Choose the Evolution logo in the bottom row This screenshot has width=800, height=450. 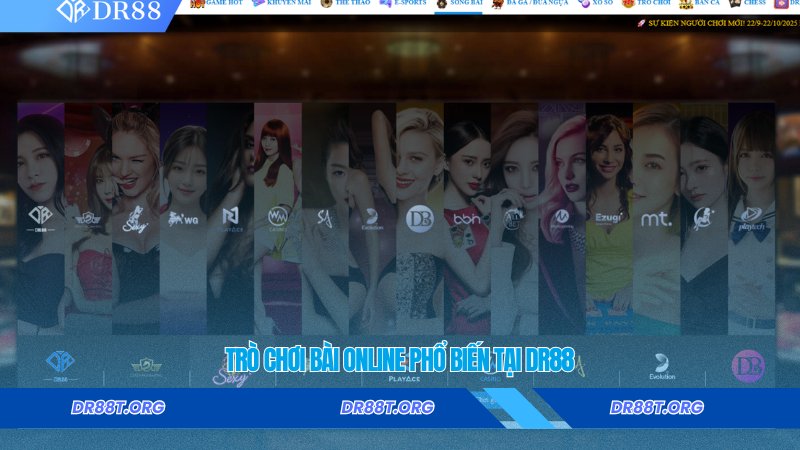click(662, 367)
